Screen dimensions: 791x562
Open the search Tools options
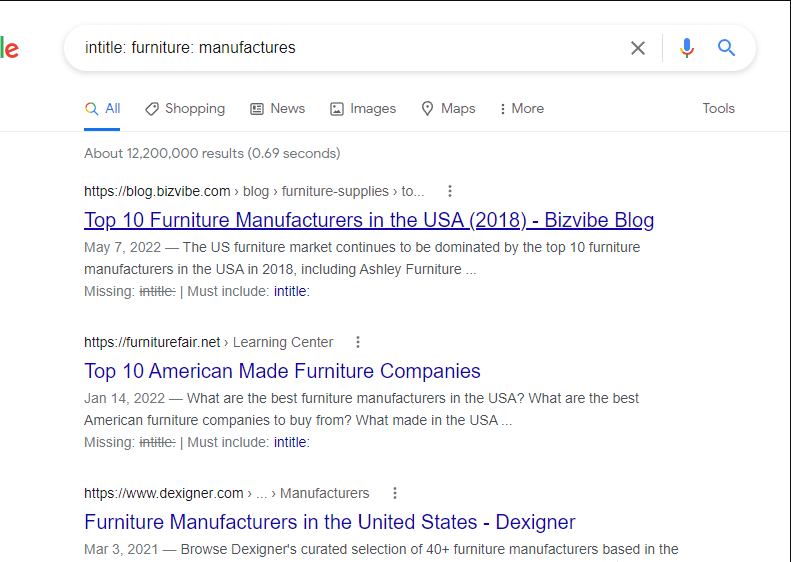(x=718, y=108)
